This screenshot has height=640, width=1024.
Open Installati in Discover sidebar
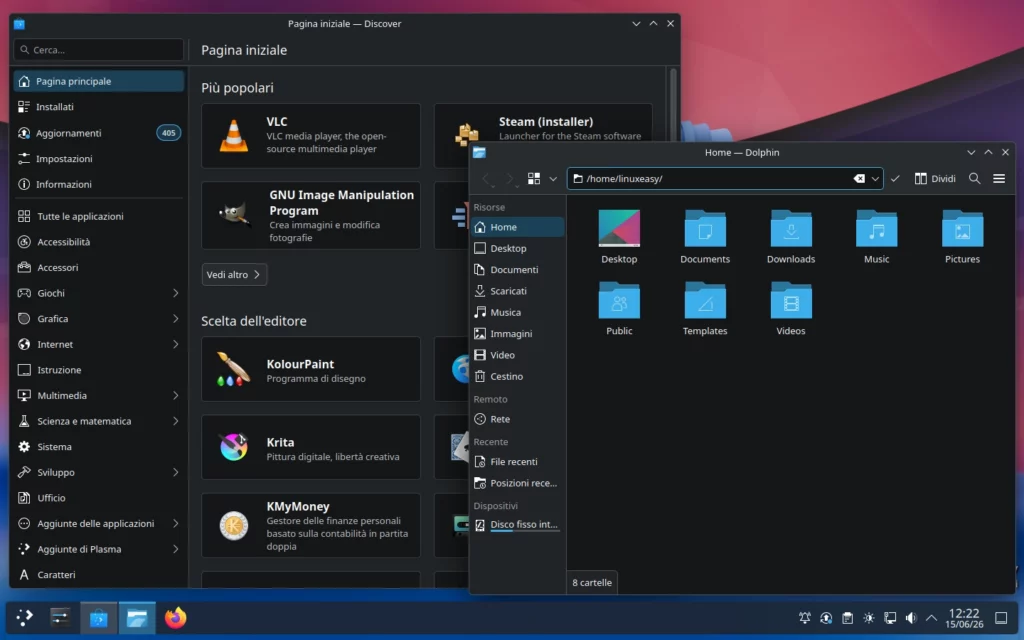tap(99, 106)
